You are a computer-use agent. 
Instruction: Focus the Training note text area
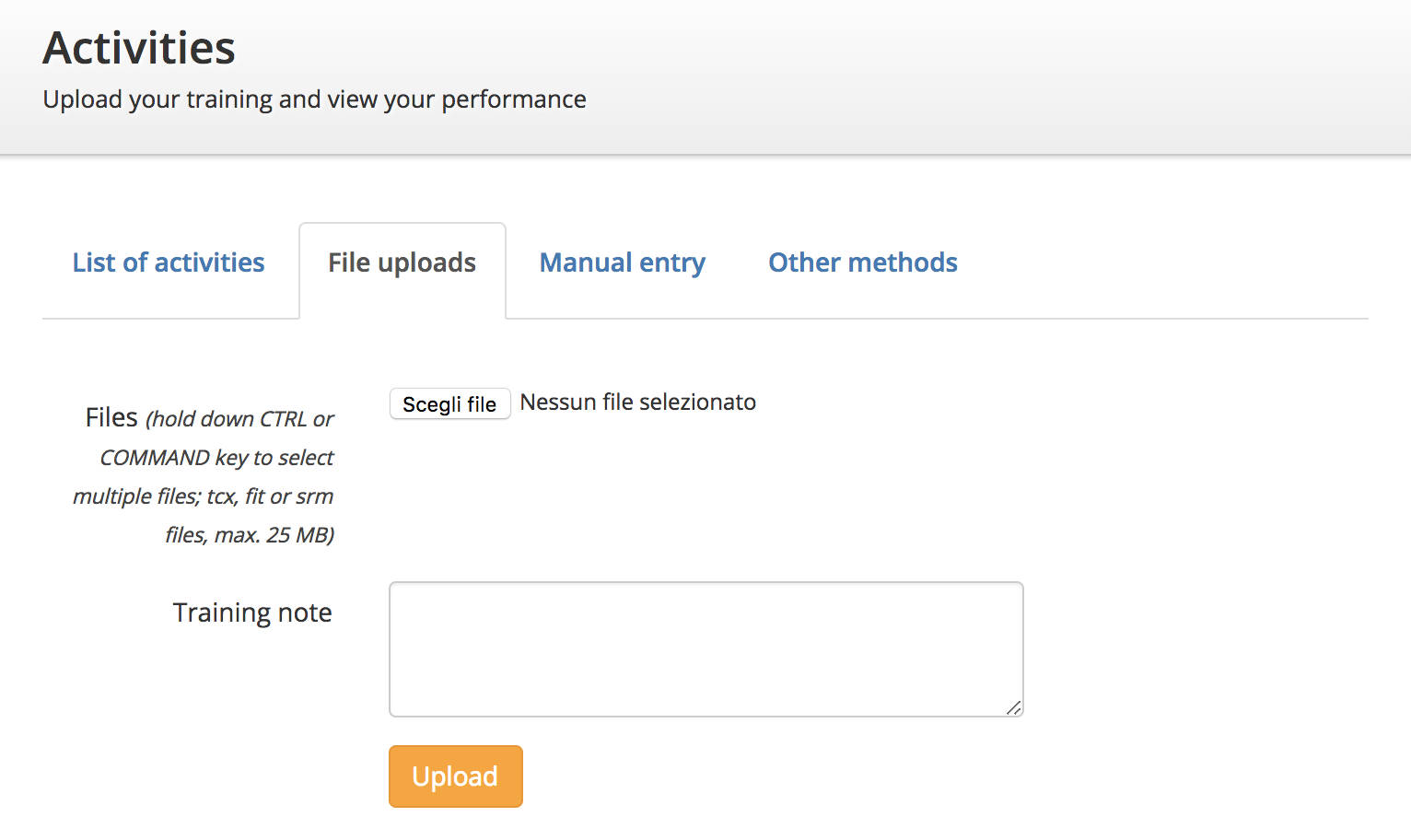click(x=706, y=649)
